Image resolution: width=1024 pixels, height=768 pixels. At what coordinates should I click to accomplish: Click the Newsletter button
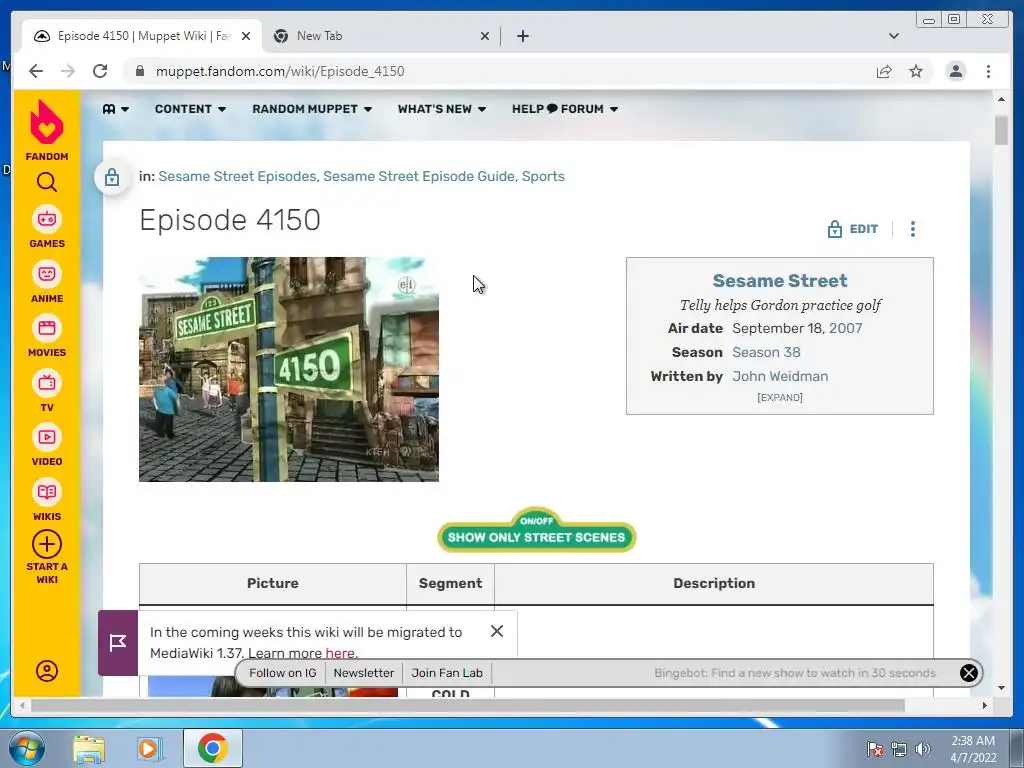tap(364, 673)
